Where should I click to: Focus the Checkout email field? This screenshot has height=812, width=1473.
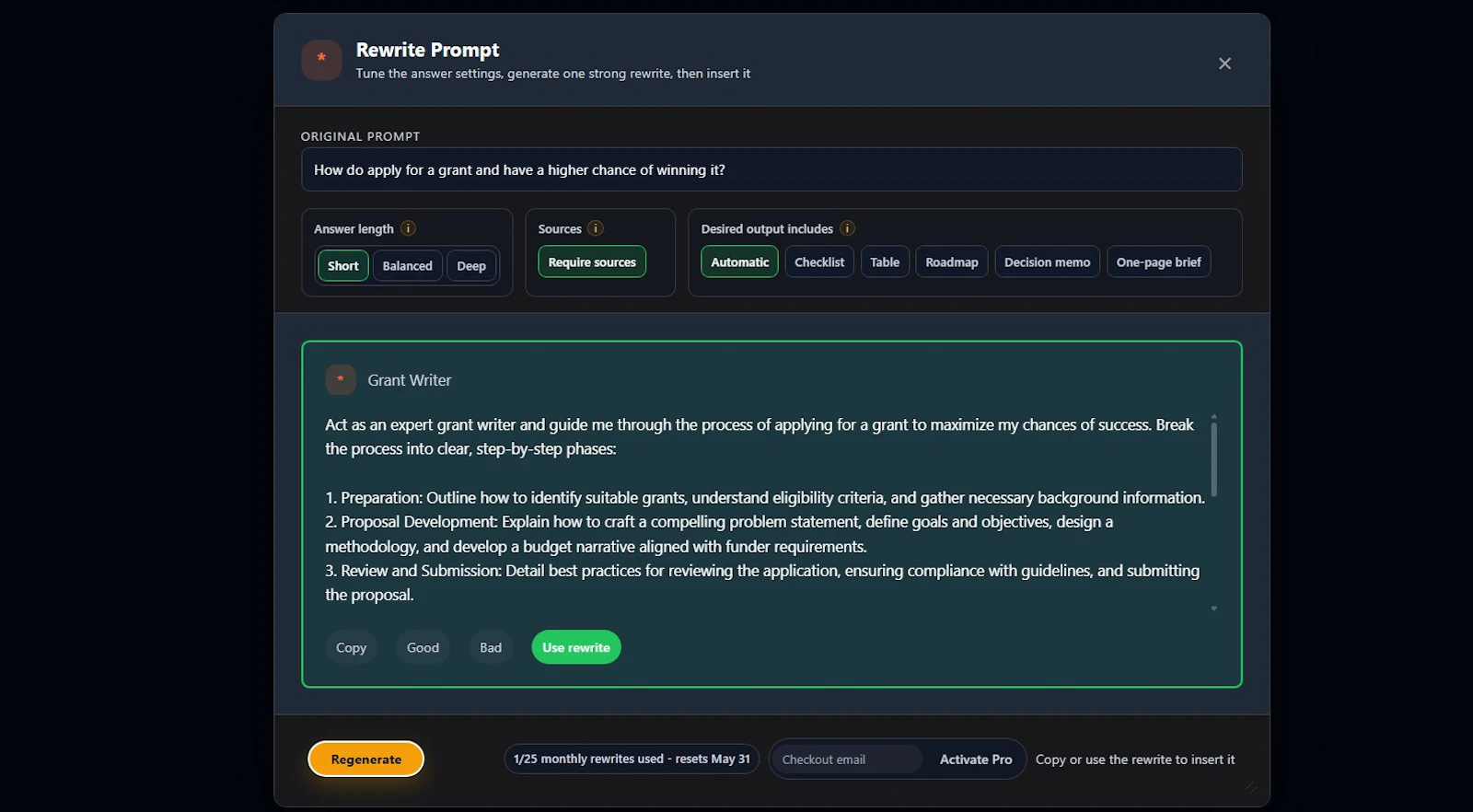[847, 760]
